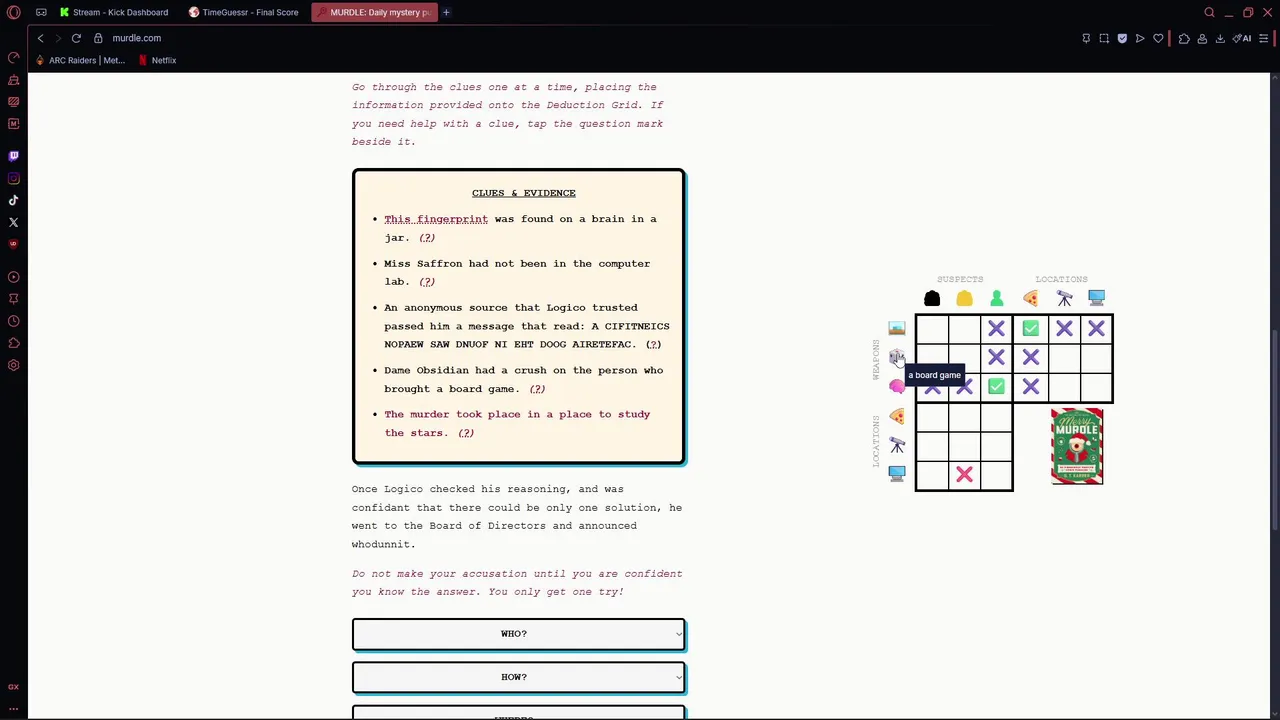Toggle board game row telescope cell
The height and width of the screenshot is (720, 1280).
[1064, 357]
